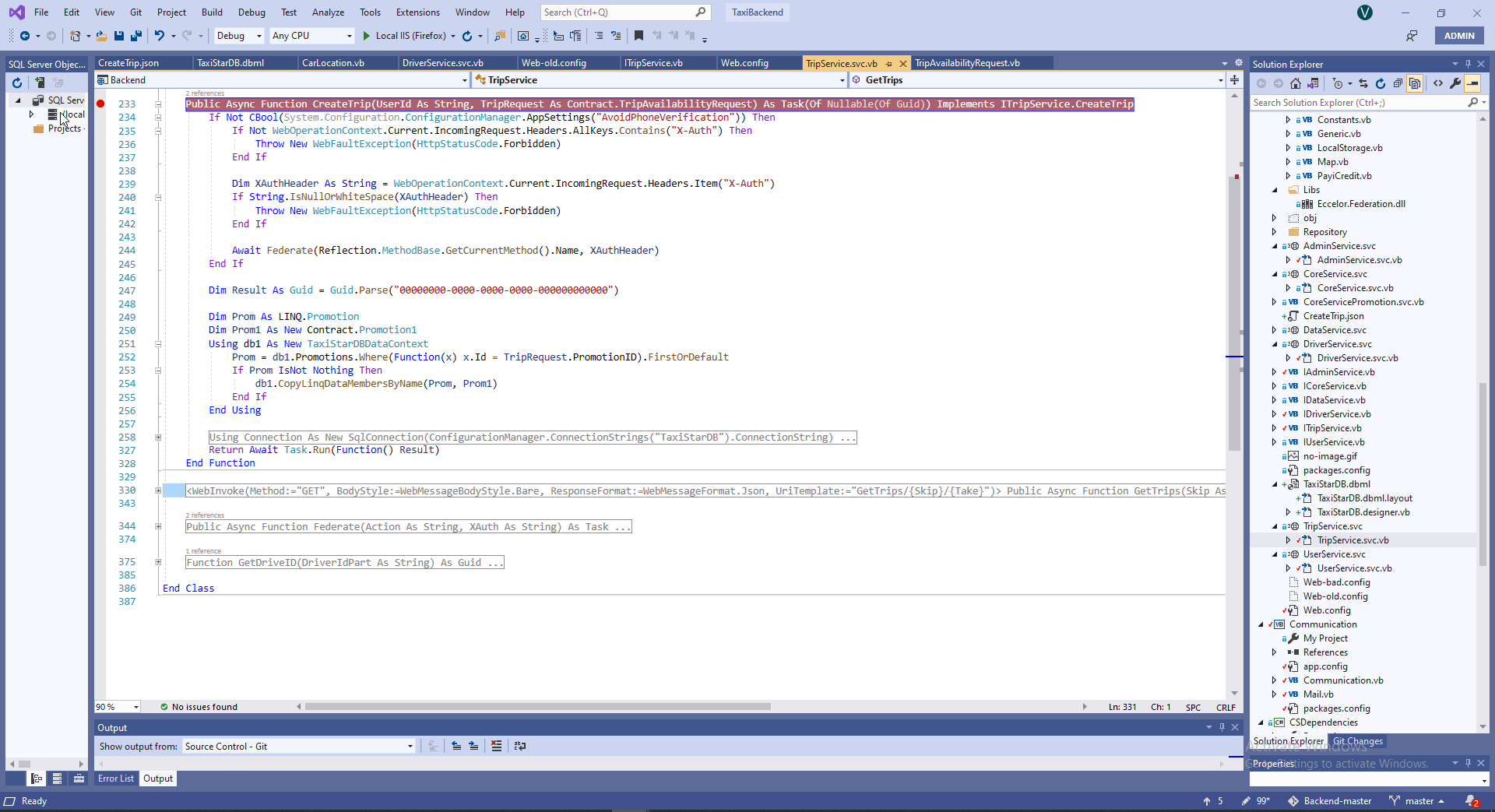Click Collapse All in Solution Explorer
The width and height of the screenshot is (1495, 812).
1398,83
